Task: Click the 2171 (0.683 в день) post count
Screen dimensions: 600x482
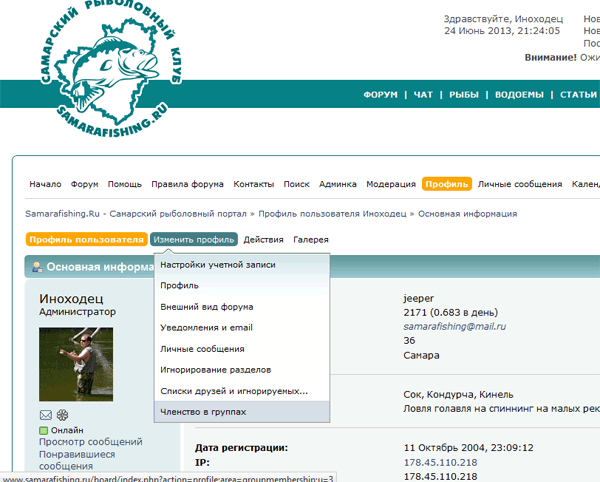Action: pyautogui.click(x=450, y=313)
